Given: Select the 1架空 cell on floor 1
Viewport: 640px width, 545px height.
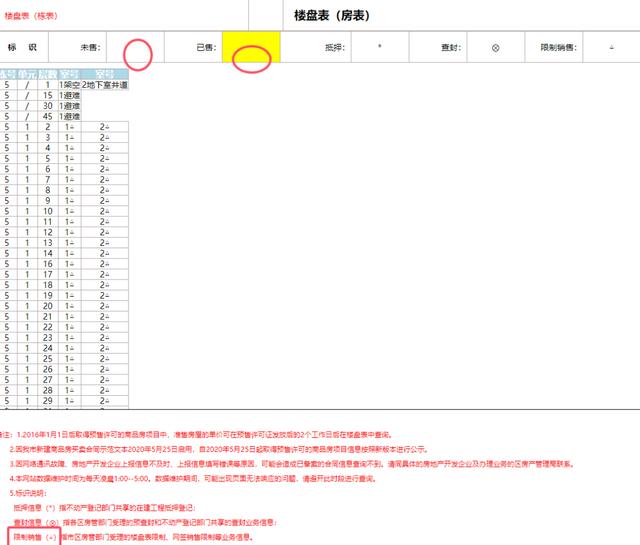Looking at the screenshot, I should 69,85.
